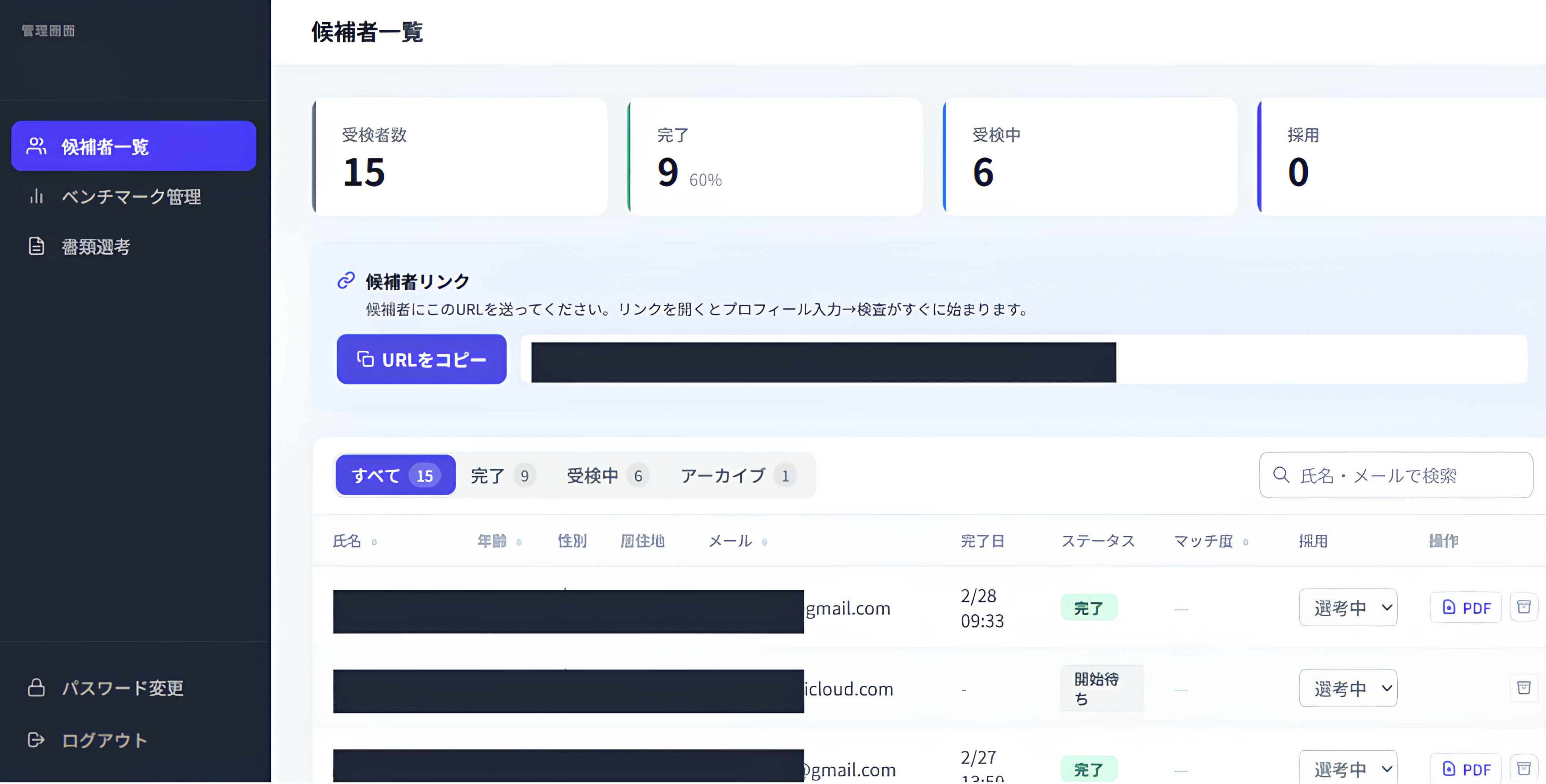Focus the 氏名・メールで検索 search field
Image resolution: width=1546 pixels, height=784 pixels.
coord(1404,476)
